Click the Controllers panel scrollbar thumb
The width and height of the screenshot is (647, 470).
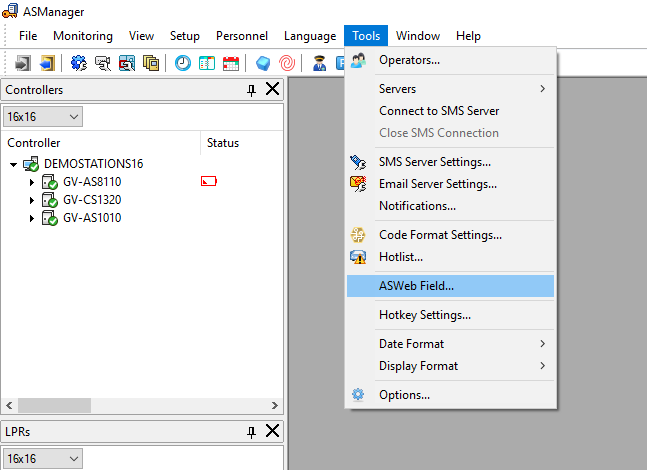[54, 406]
